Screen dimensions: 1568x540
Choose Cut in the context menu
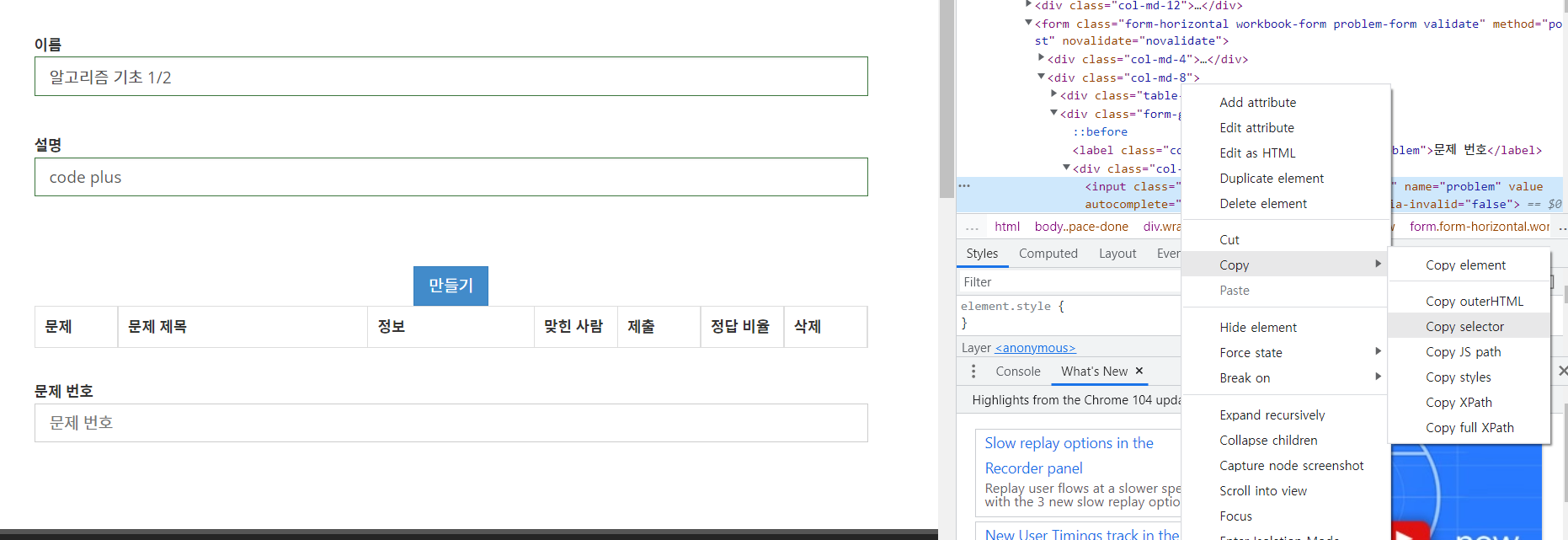(x=1229, y=240)
